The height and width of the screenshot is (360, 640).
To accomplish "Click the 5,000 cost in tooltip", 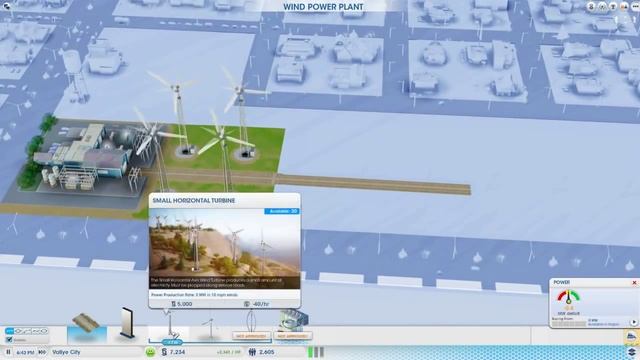I will click(181, 304).
